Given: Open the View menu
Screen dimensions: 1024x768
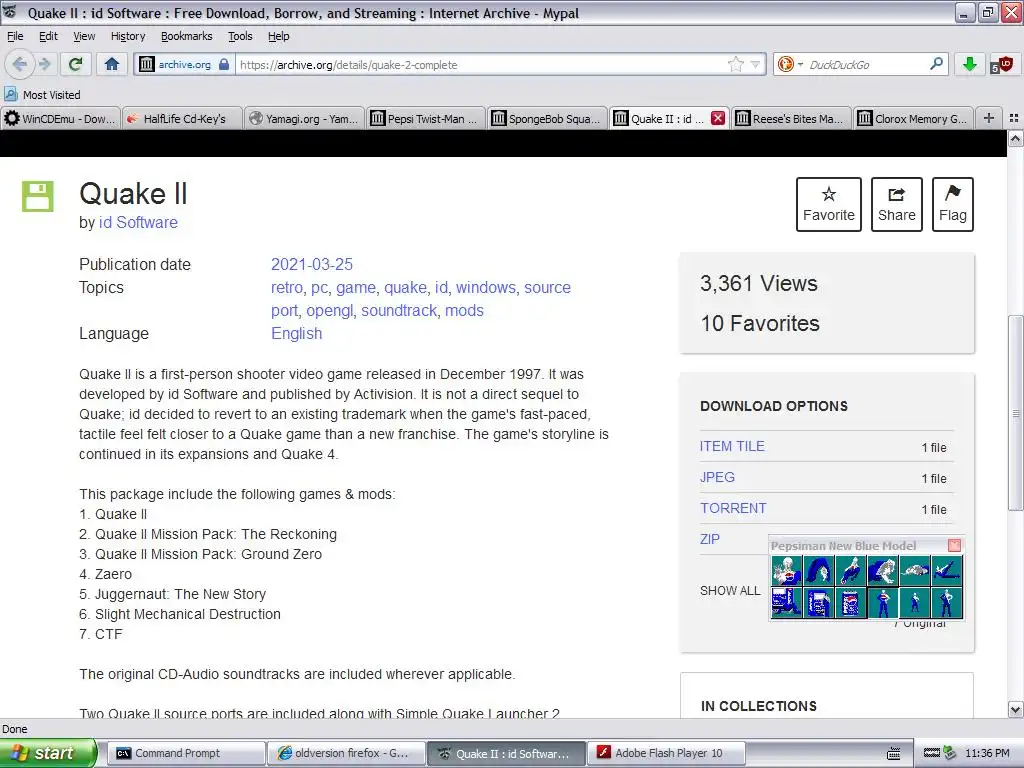Looking at the screenshot, I should (x=84, y=36).
